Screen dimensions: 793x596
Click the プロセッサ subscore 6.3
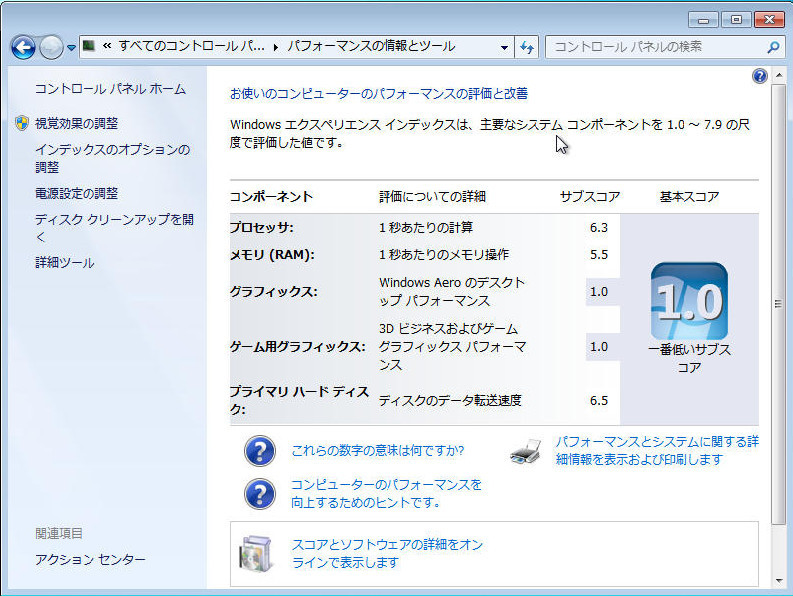pos(599,228)
